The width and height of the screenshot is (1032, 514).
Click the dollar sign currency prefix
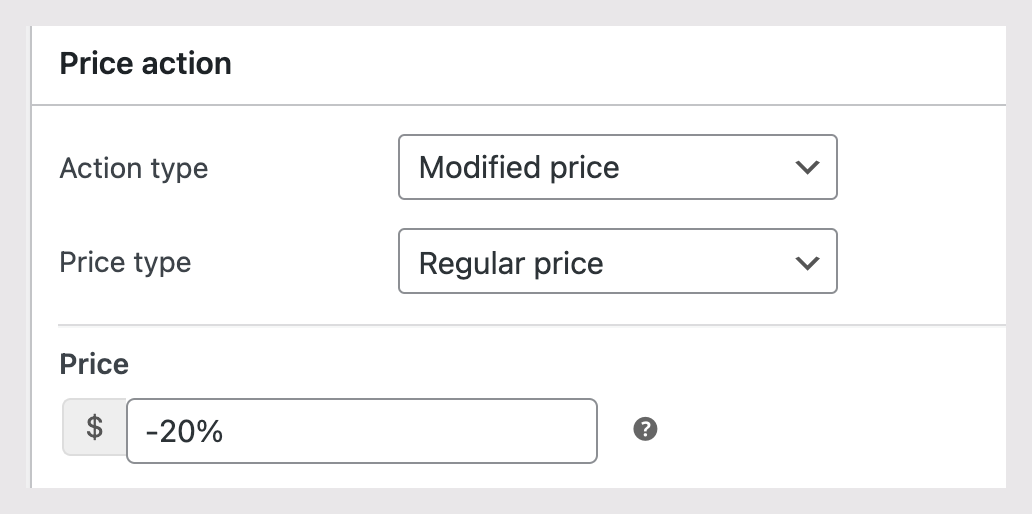[x=95, y=428]
